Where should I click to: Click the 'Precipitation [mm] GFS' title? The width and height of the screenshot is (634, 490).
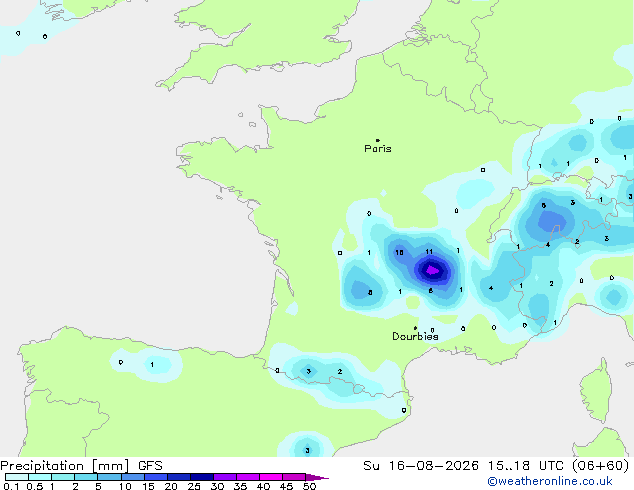pos(81,466)
